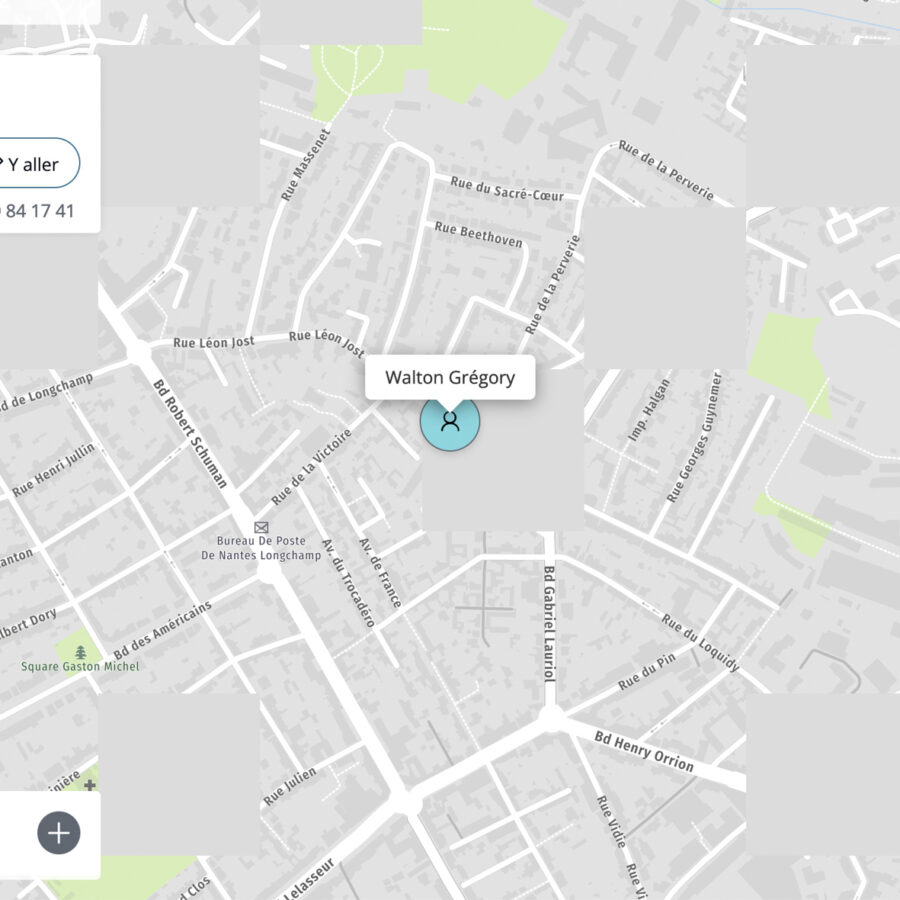This screenshot has width=900, height=900.
Task: Click the Bd des Américains label
Action: (162, 630)
